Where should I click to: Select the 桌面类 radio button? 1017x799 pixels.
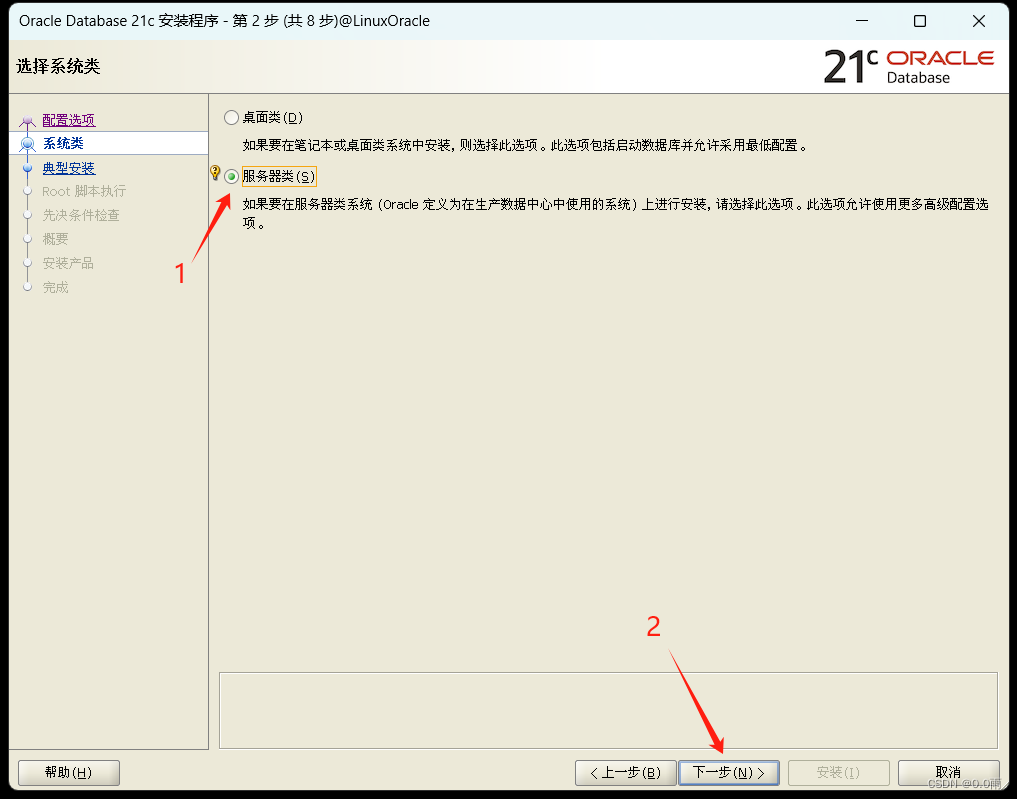click(231, 117)
